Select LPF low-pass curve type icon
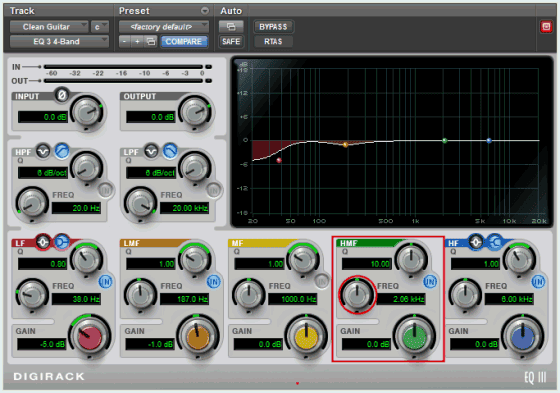The image size is (560, 393). (170, 151)
